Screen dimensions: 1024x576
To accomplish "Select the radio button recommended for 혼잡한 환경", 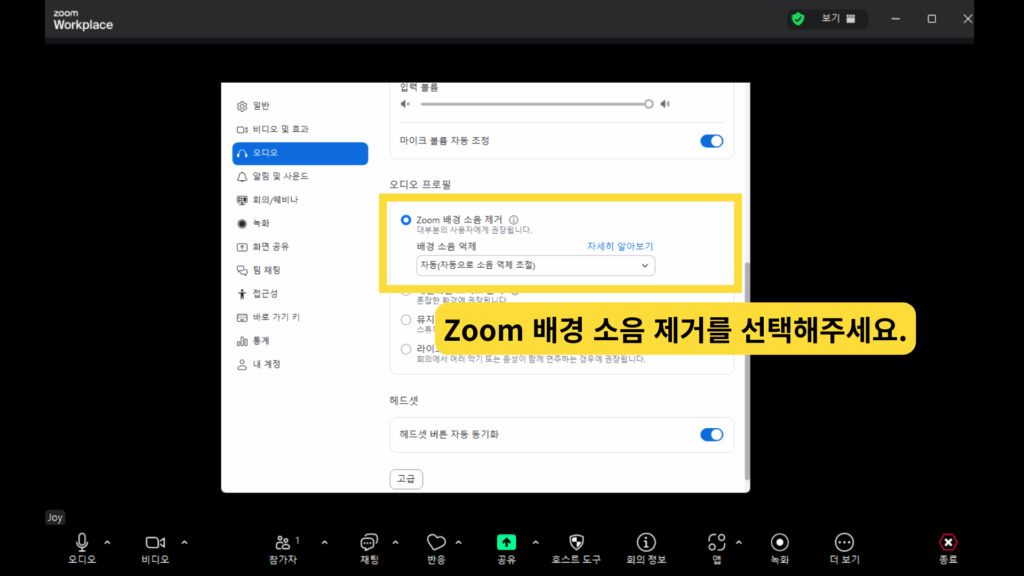I will 406,291.
